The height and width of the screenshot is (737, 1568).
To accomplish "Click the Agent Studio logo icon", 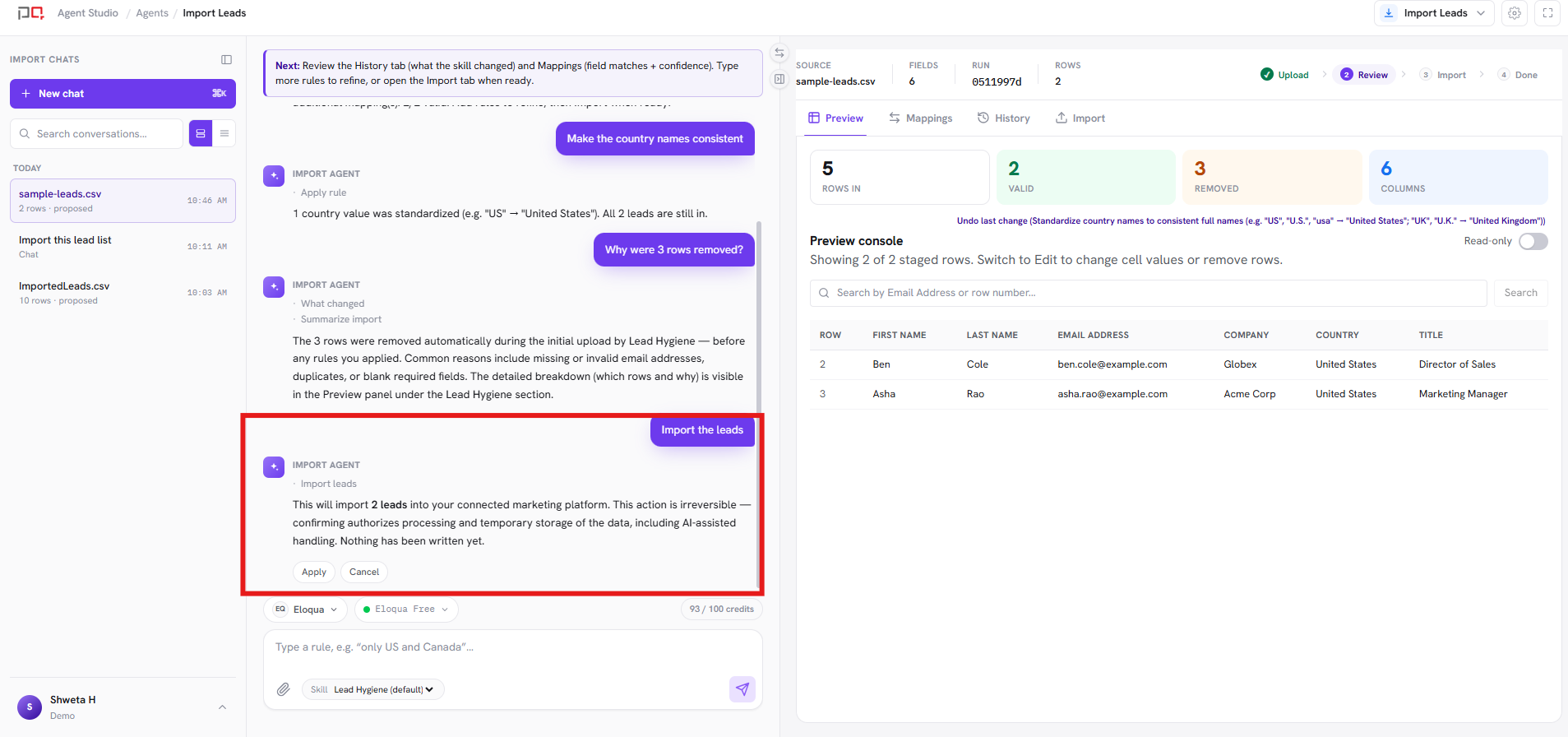I will click(31, 13).
